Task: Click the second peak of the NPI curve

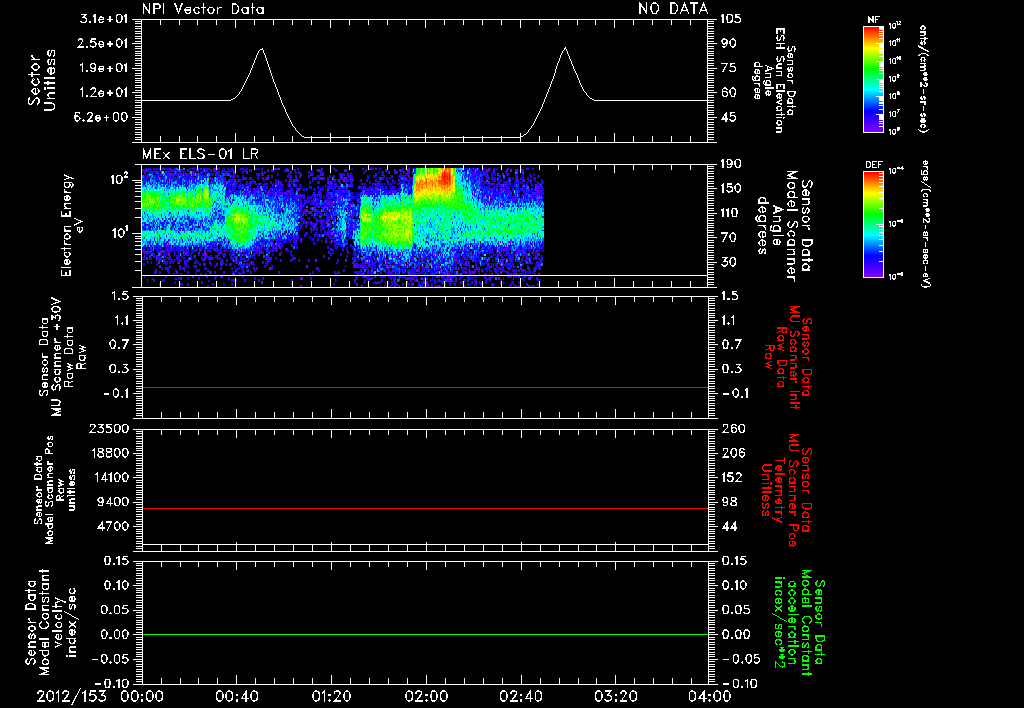Action: point(566,48)
